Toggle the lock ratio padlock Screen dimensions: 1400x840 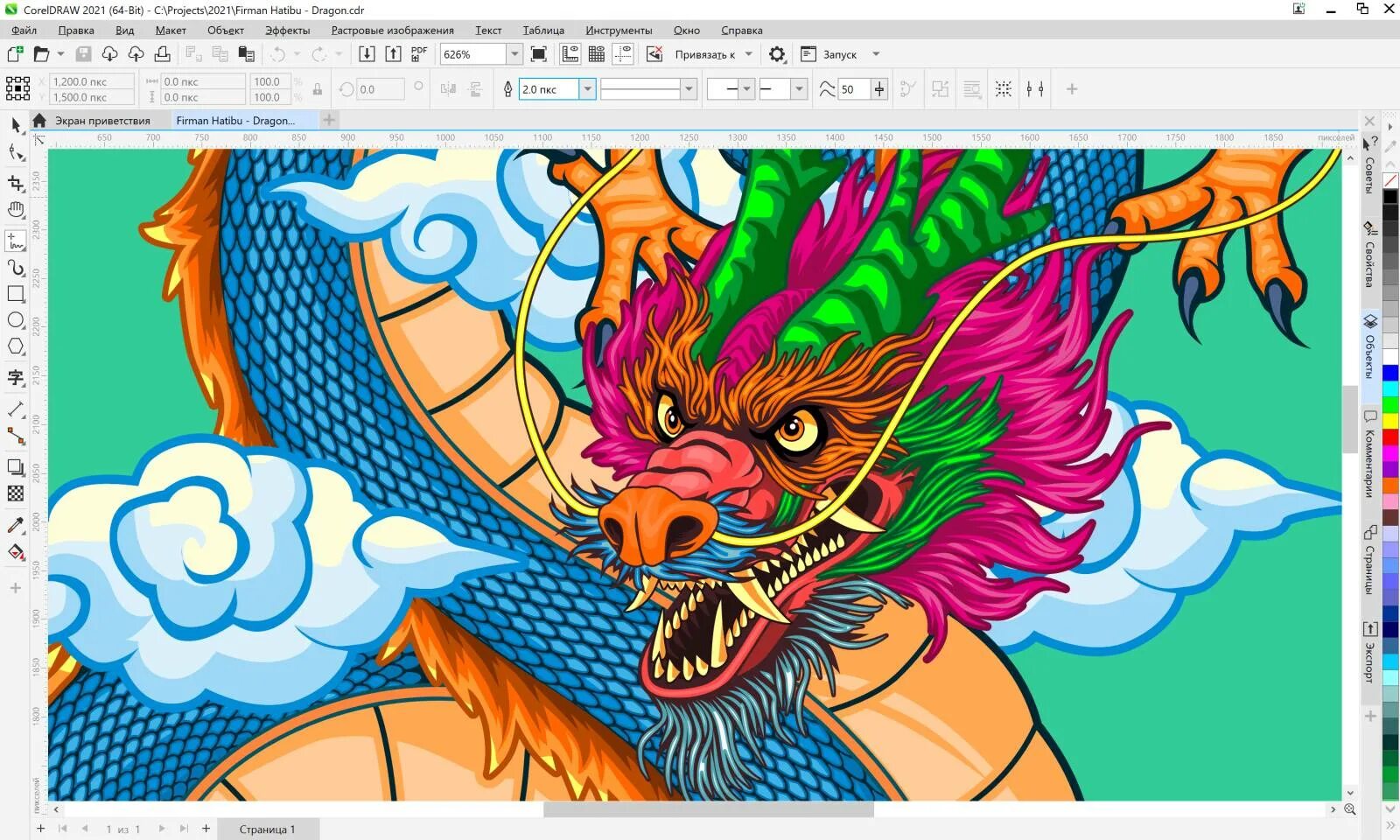pyautogui.click(x=318, y=89)
